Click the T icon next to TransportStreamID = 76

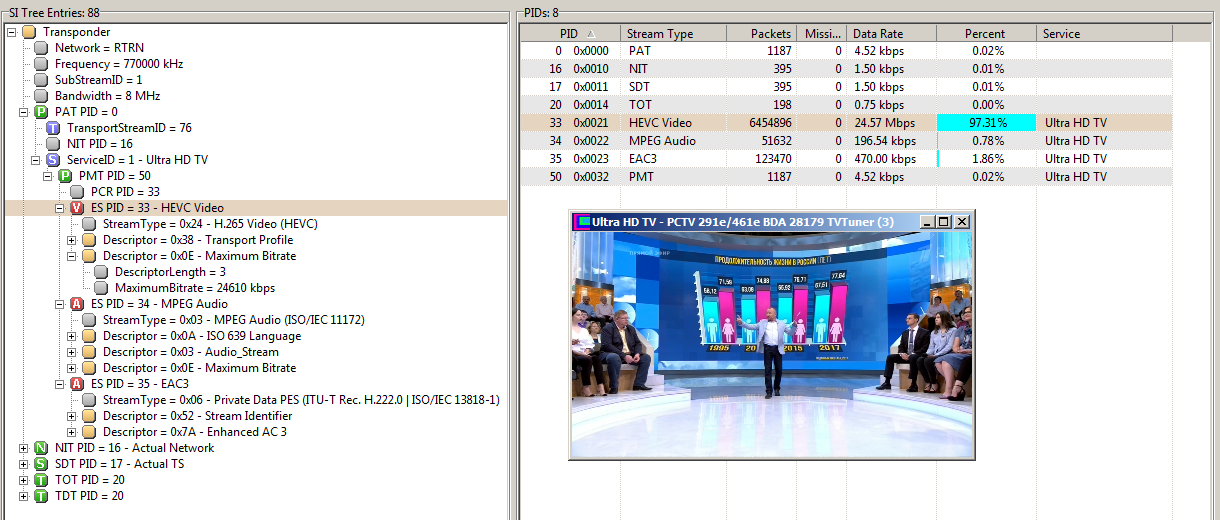point(53,128)
